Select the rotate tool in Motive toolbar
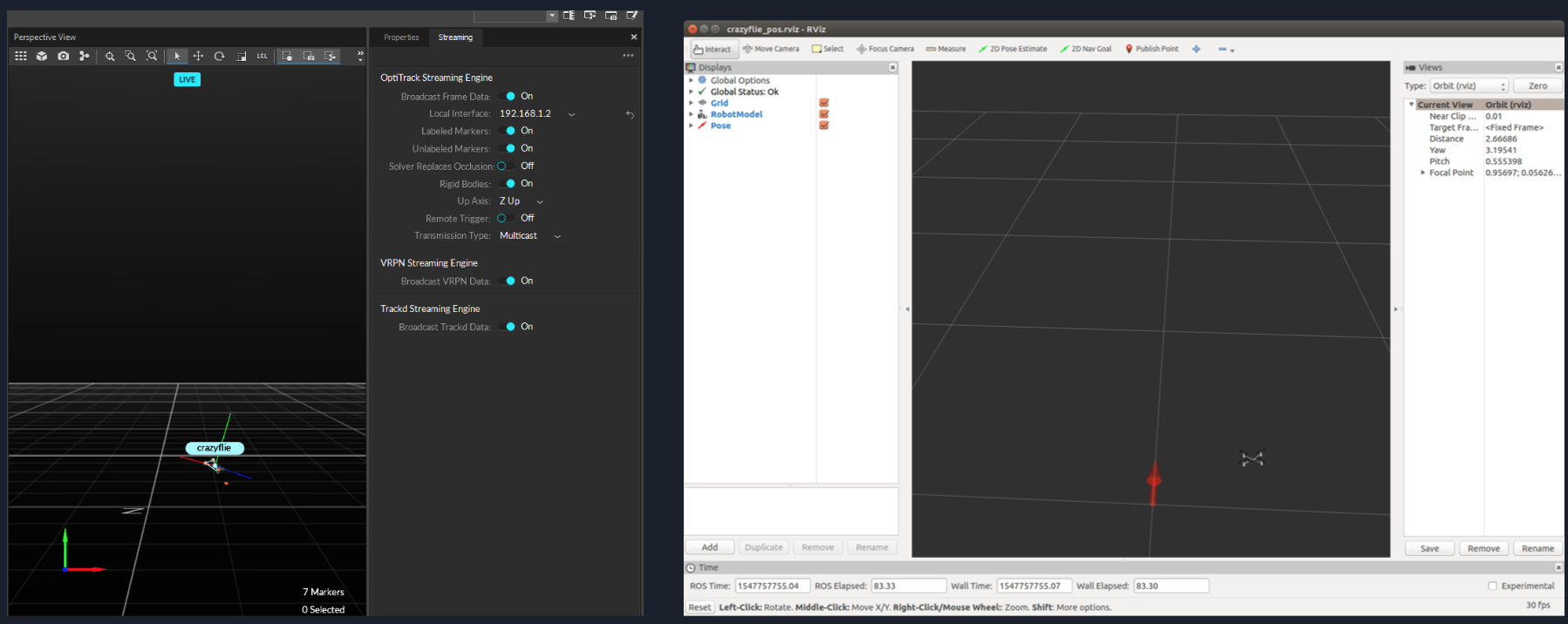This screenshot has width=1568, height=624. [220, 56]
